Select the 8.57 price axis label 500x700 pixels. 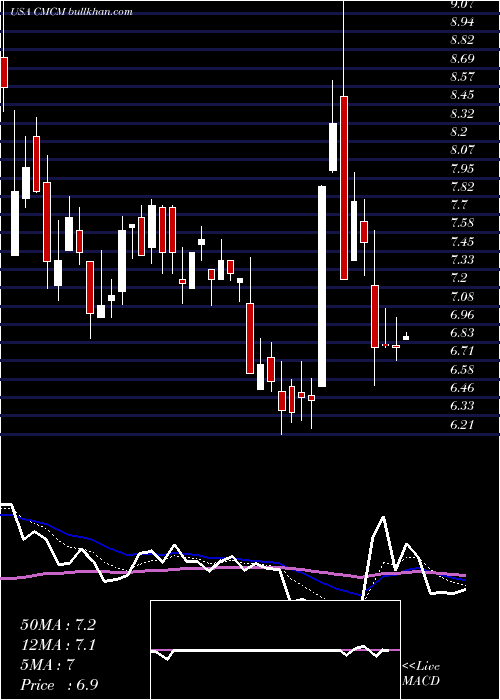tap(462, 77)
